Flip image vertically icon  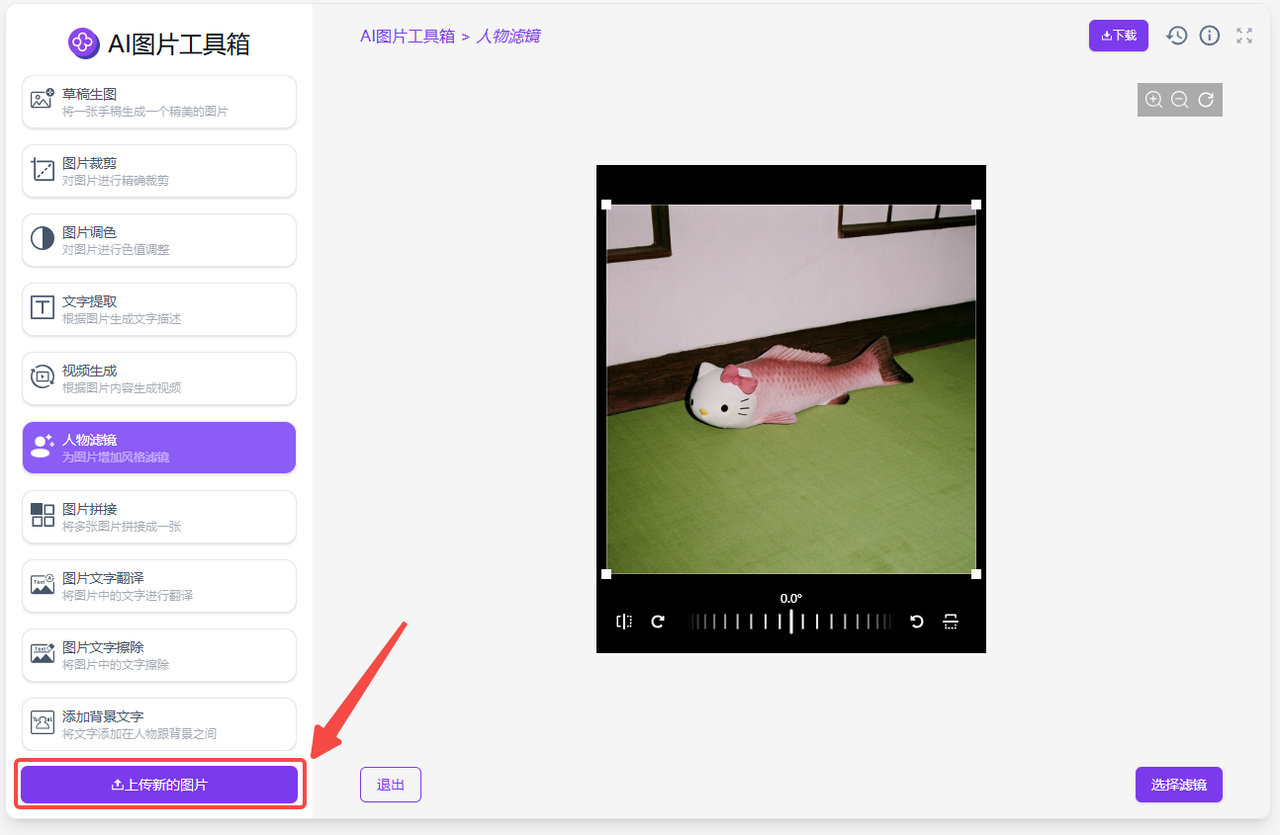pyautogui.click(x=950, y=621)
